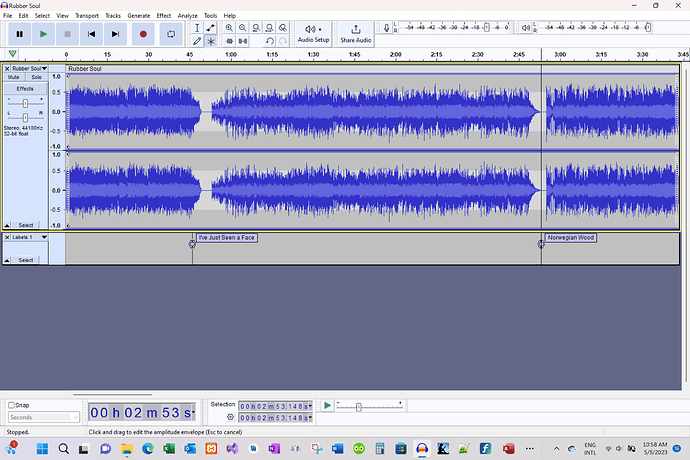Open Windows Start menu on taskbar
This screenshot has height=460, width=690.
tap(42, 449)
